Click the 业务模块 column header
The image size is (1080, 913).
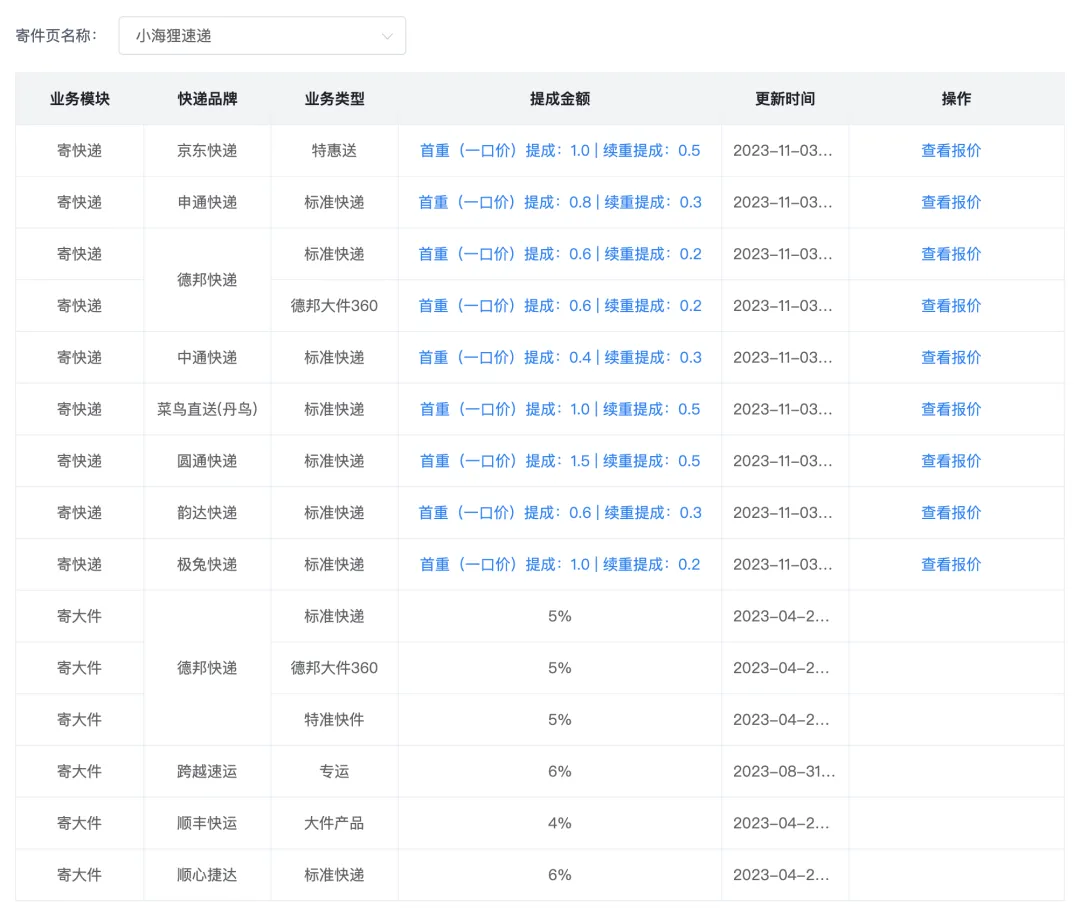tap(80, 98)
